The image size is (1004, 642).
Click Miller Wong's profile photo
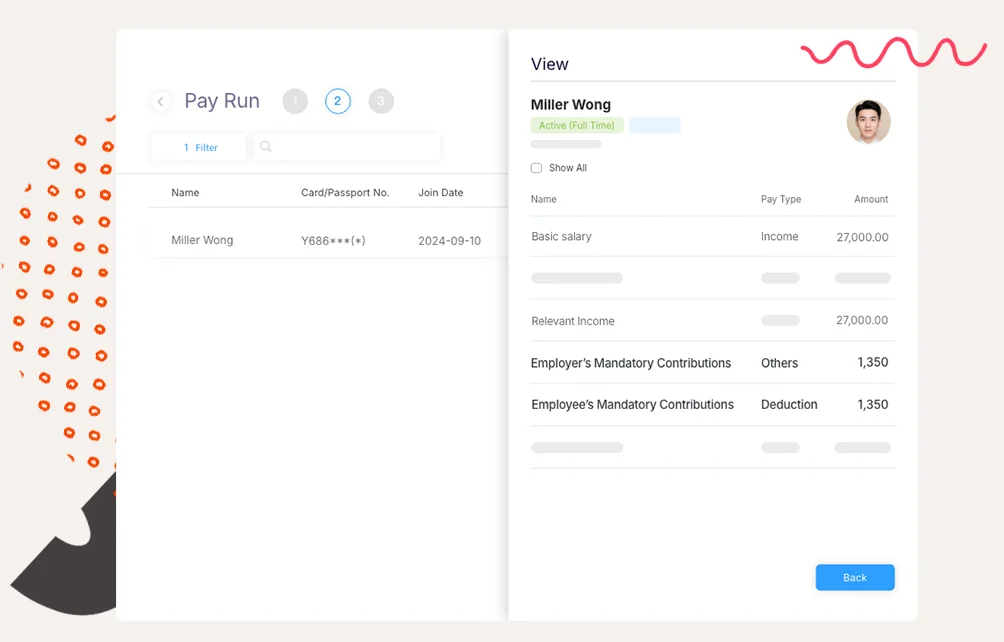pos(868,122)
